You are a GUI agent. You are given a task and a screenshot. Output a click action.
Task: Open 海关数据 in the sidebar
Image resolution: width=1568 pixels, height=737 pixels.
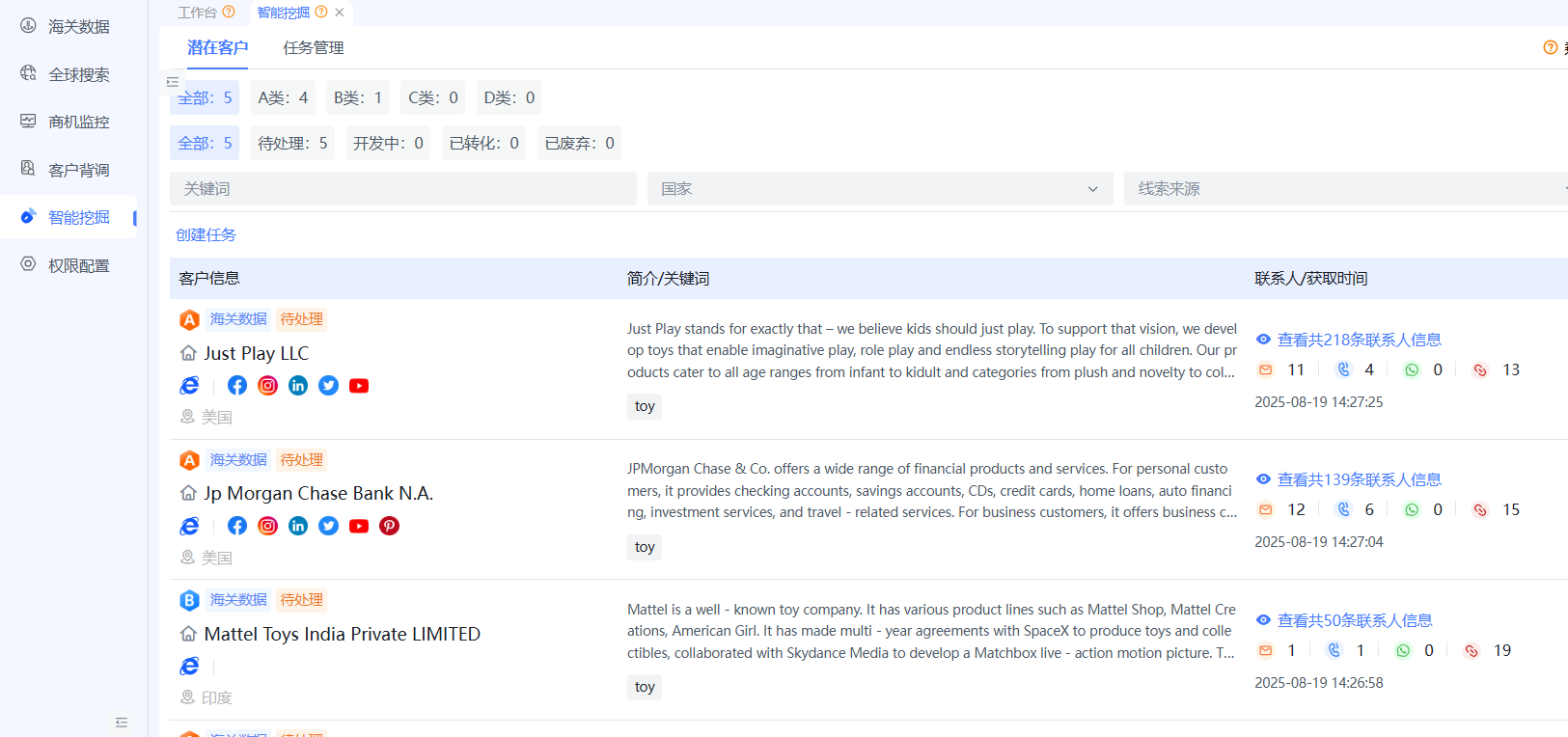pos(78,27)
